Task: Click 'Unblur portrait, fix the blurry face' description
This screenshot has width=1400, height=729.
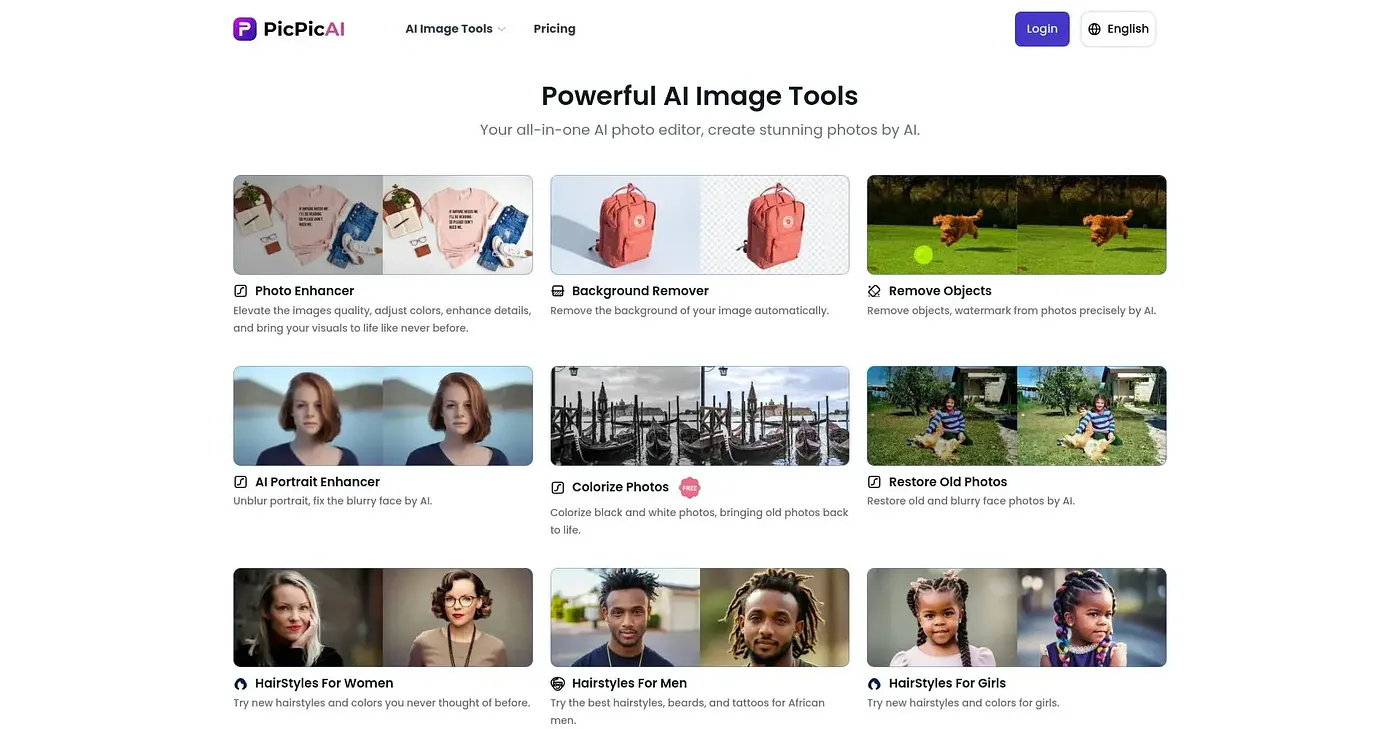Action: [333, 502]
